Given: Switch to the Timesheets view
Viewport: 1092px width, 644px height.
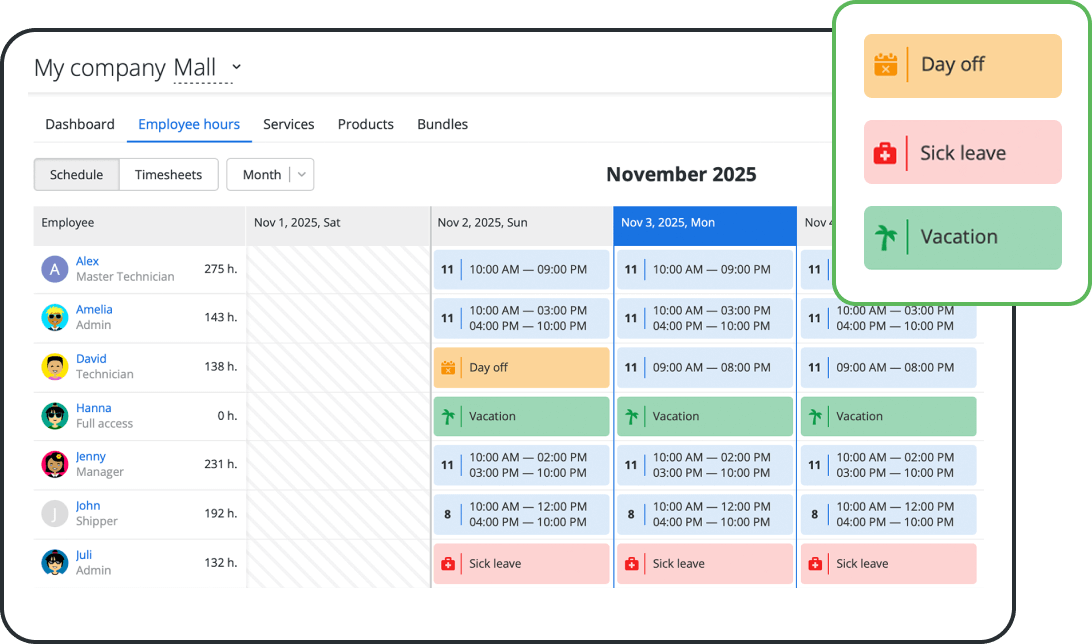Looking at the screenshot, I should coord(168,174).
